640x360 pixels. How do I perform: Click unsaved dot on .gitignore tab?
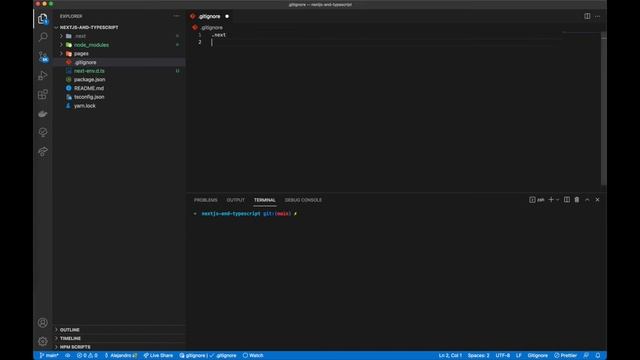tap(227, 16)
